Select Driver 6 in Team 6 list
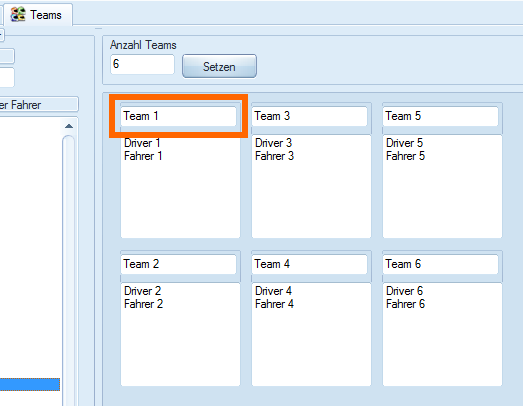 [x=404, y=291]
